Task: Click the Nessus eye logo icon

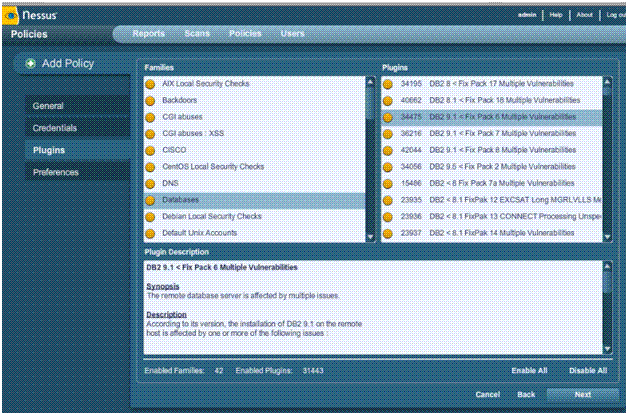Action: click(10, 16)
